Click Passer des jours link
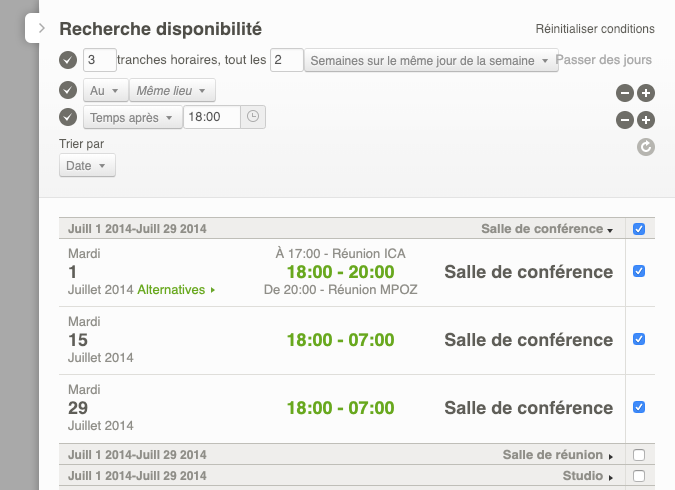The width and height of the screenshot is (675, 490). [603, 60]
